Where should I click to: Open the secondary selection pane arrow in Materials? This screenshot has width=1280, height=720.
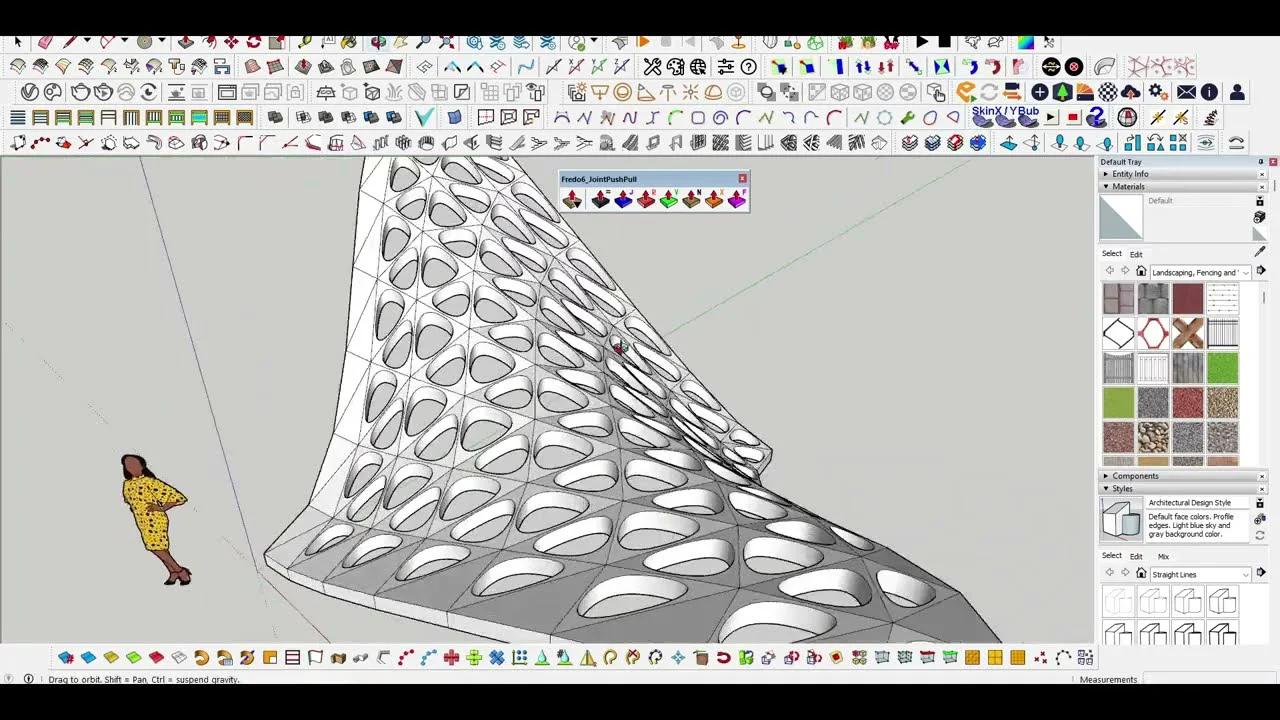[x=1261, y=271]
